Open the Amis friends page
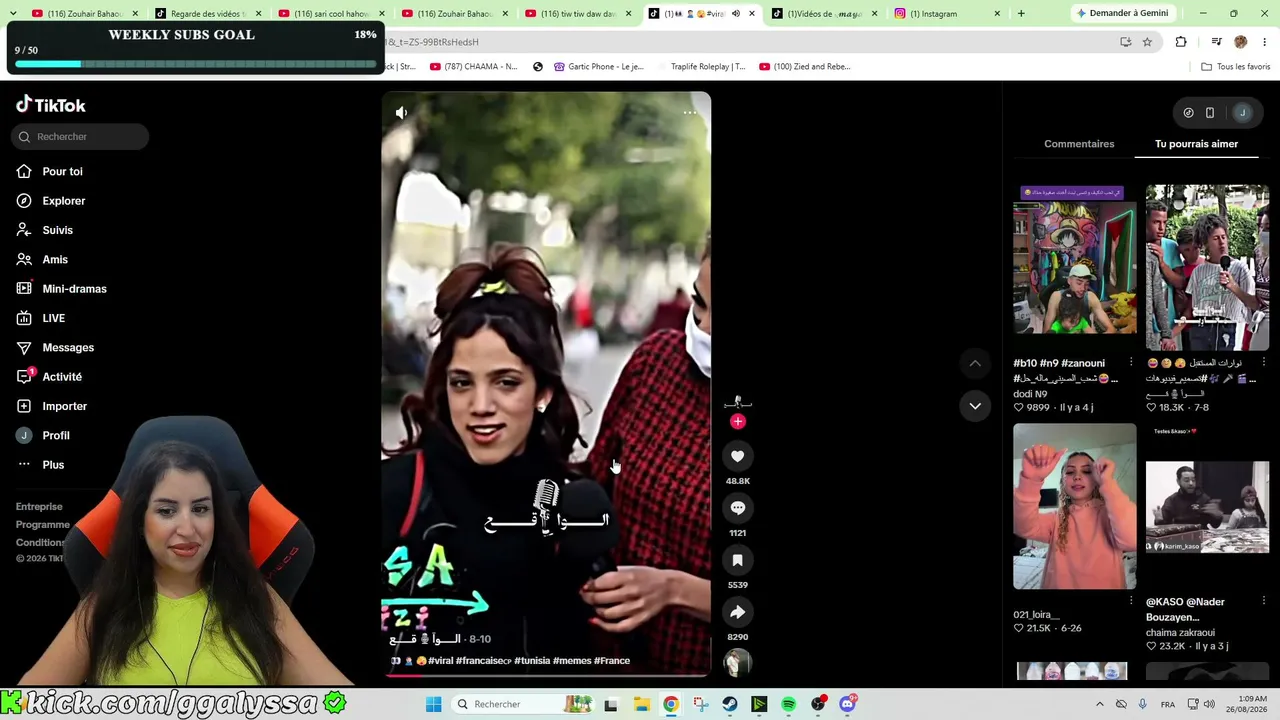1280x720 pixels. pyautogui.click(x=55, y=259)
